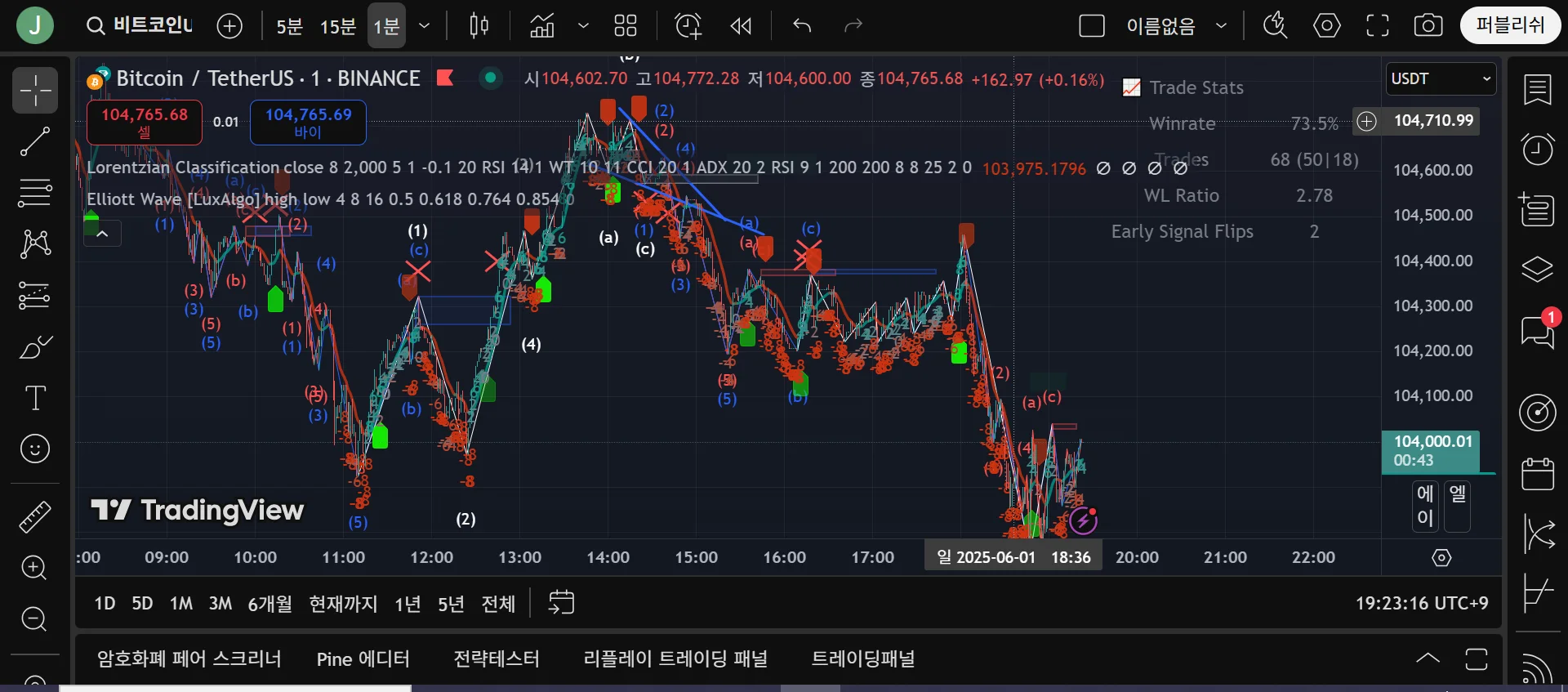Viewport: 1568px width, 692px height.
Task: Open the 리플레이 트레이딩 패널 tab
Action: tap(675, 659)
